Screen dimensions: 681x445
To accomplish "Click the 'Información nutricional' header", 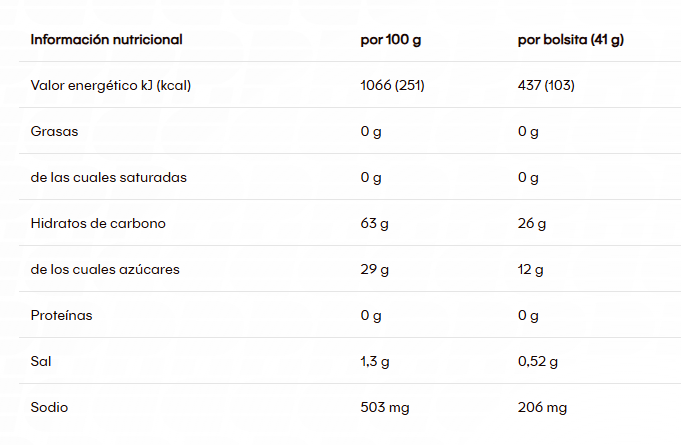I will pyautogui.click(x=106, y=39).
